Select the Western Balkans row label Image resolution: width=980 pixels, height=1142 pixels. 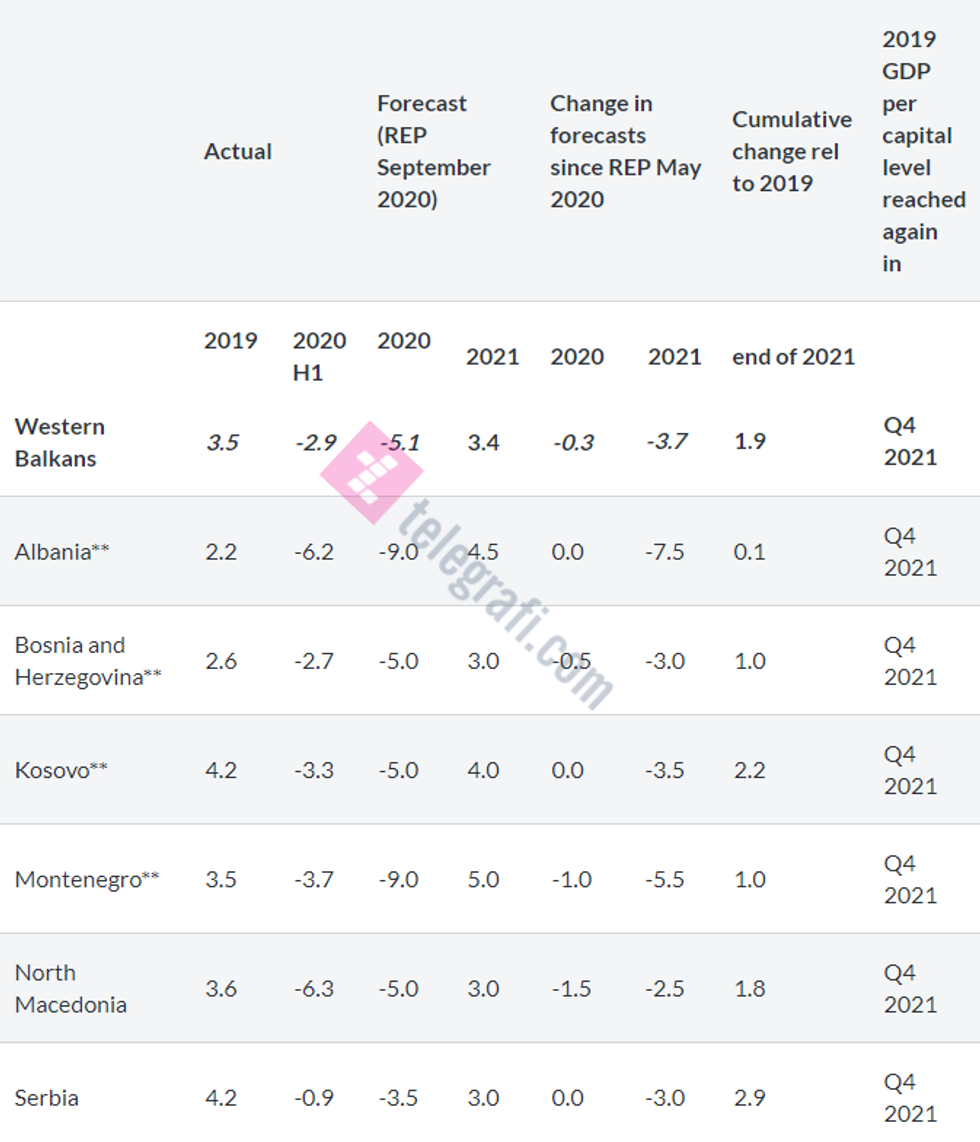click(60, 442)
